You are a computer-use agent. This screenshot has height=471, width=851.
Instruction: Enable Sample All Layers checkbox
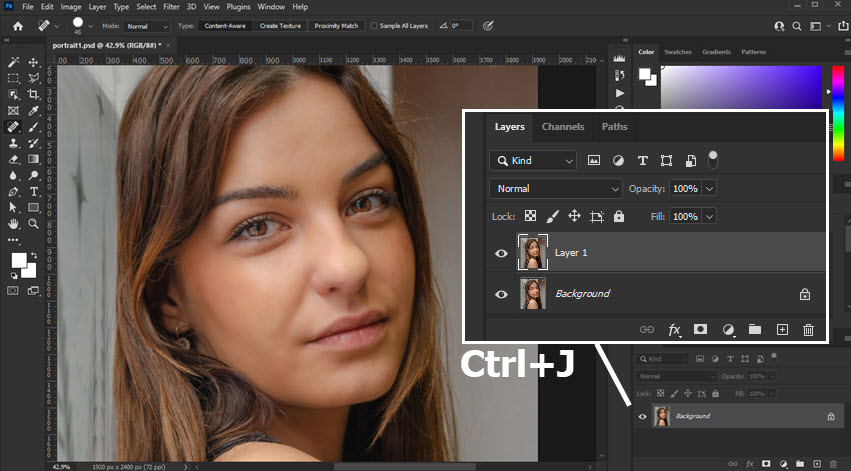(374, 26)
